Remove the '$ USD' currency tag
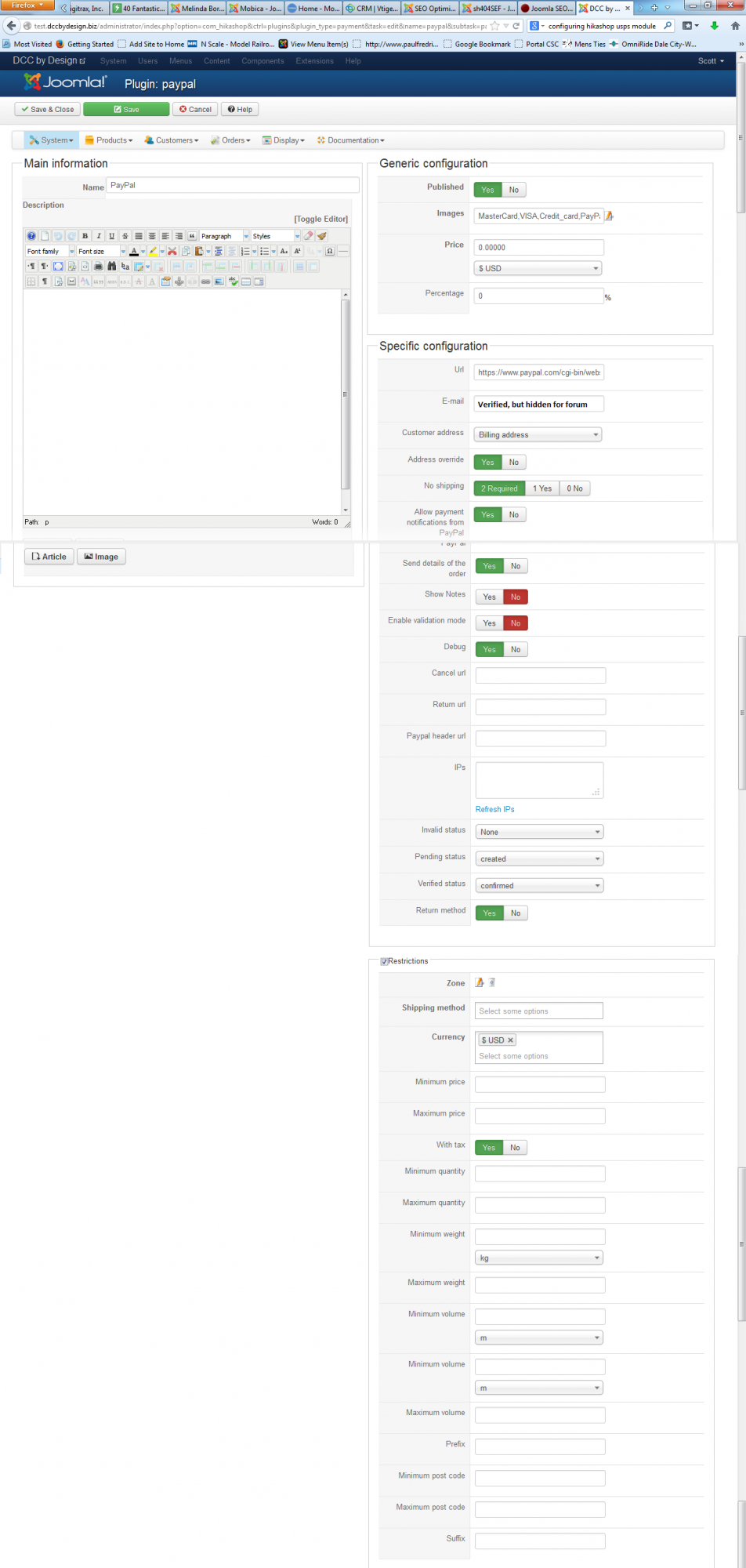 point(510,1040)
